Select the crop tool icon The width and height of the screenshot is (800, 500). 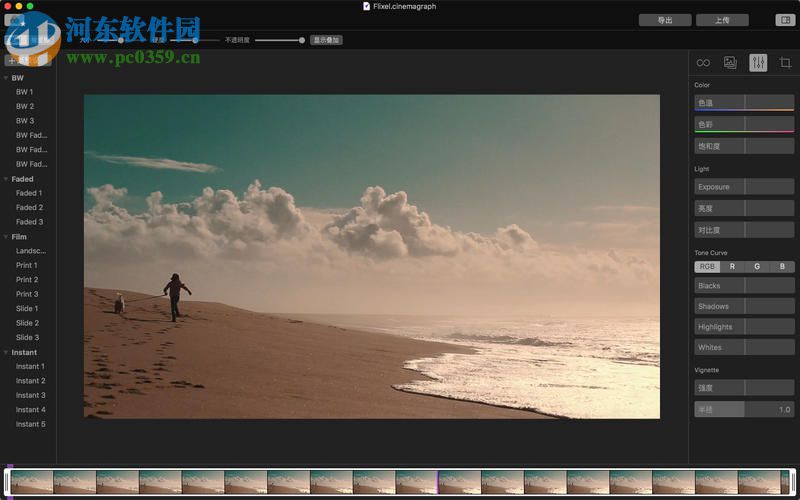[785, 63]
